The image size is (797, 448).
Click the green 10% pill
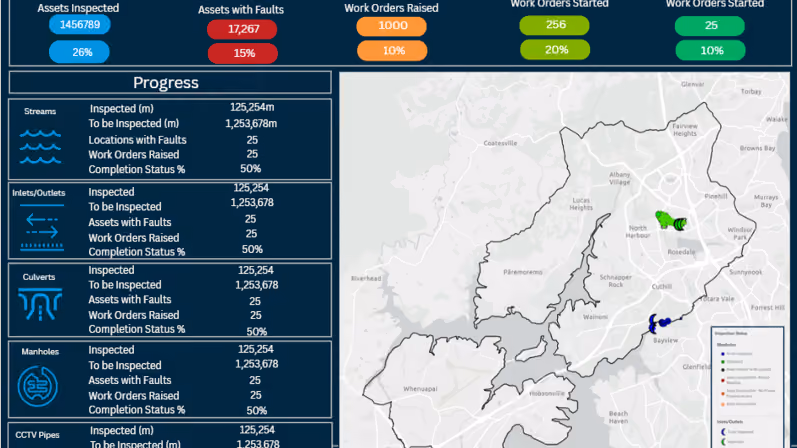(711, 51)
